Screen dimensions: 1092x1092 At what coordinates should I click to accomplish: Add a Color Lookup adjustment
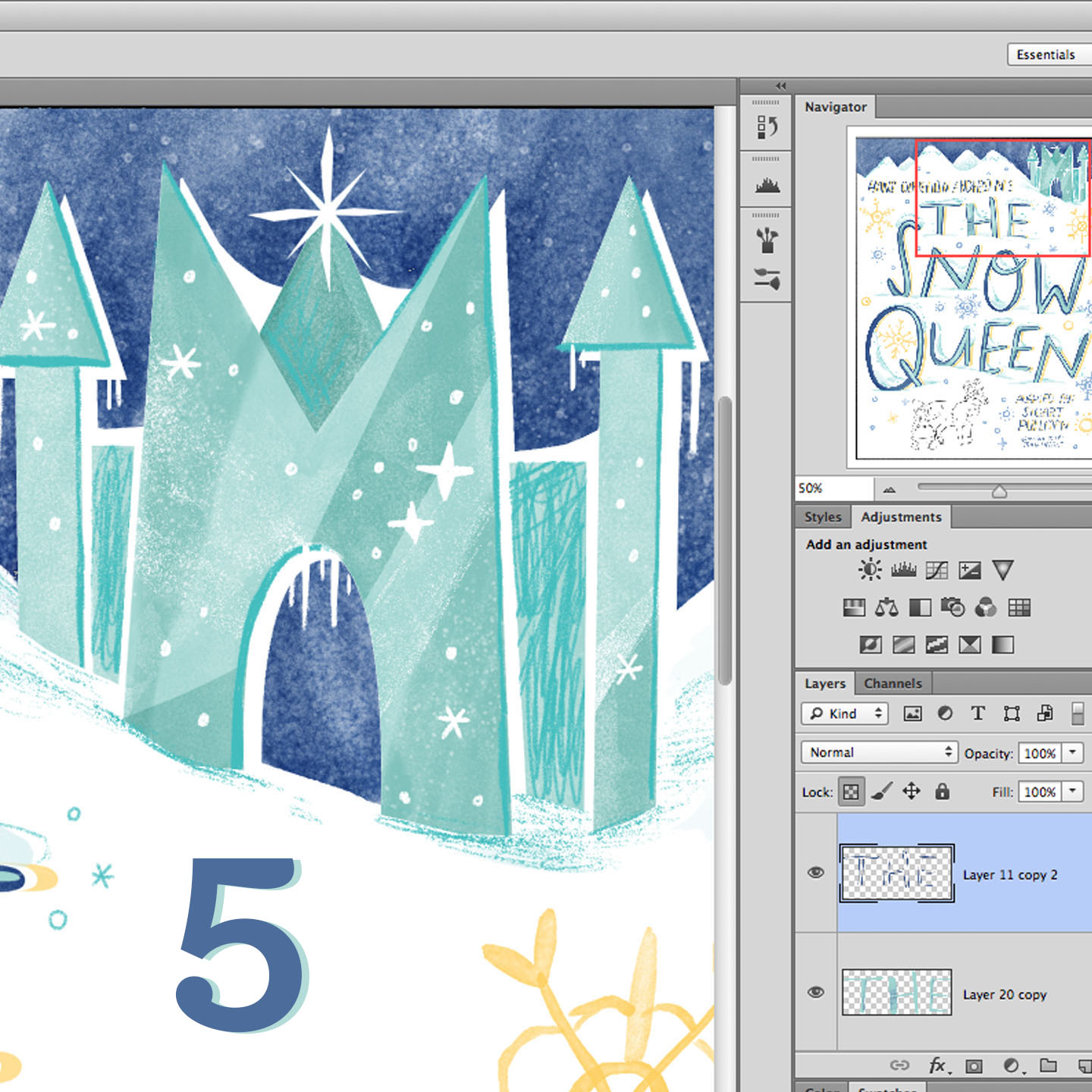[x=1019, y=607]
